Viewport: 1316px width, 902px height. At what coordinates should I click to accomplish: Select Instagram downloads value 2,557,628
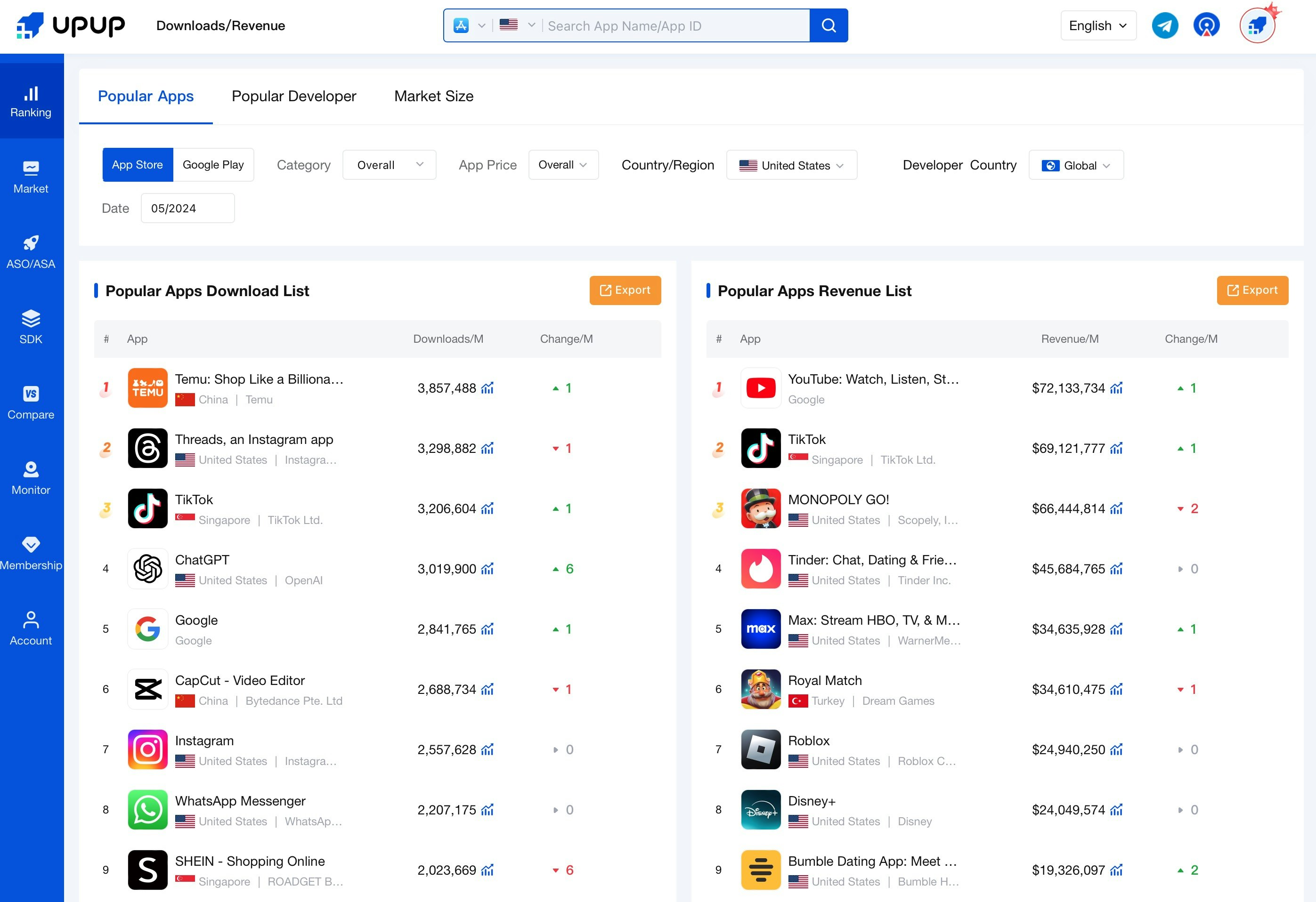point(447,750)
